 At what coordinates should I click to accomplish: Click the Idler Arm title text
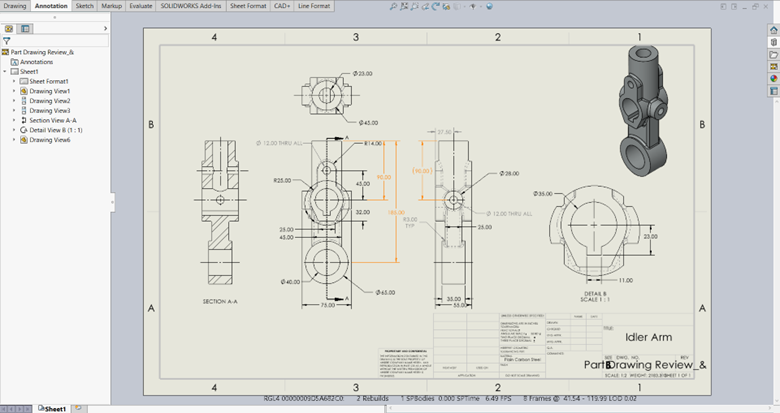click(x=648, y=337)
